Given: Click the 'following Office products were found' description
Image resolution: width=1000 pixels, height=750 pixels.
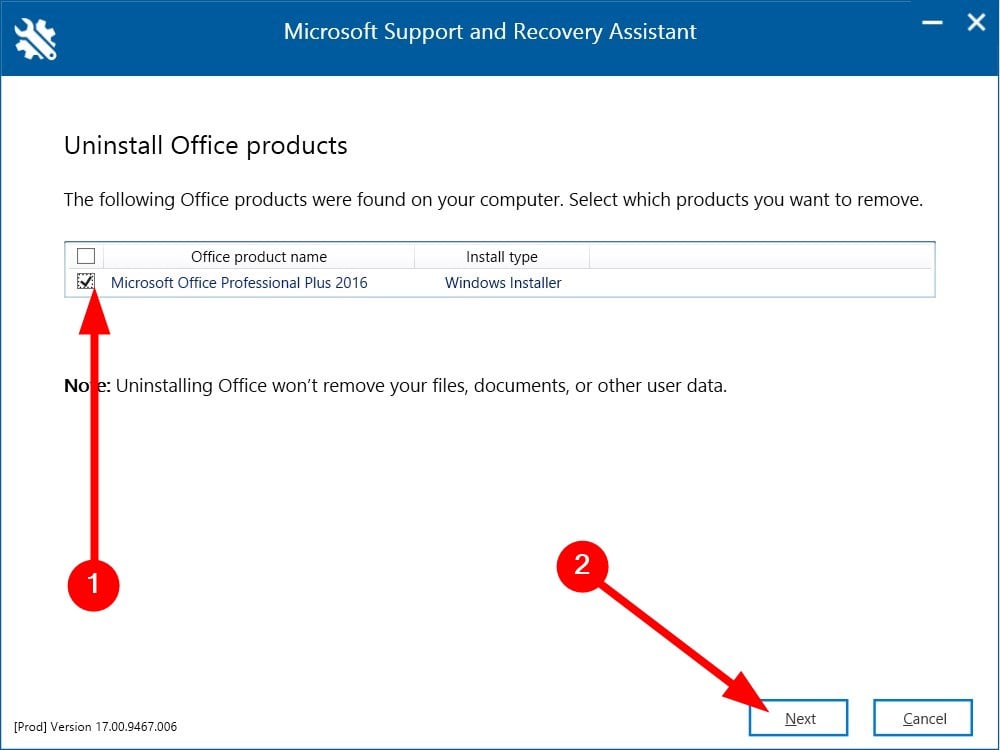Looking at the screenshot, I should (493, 199).
